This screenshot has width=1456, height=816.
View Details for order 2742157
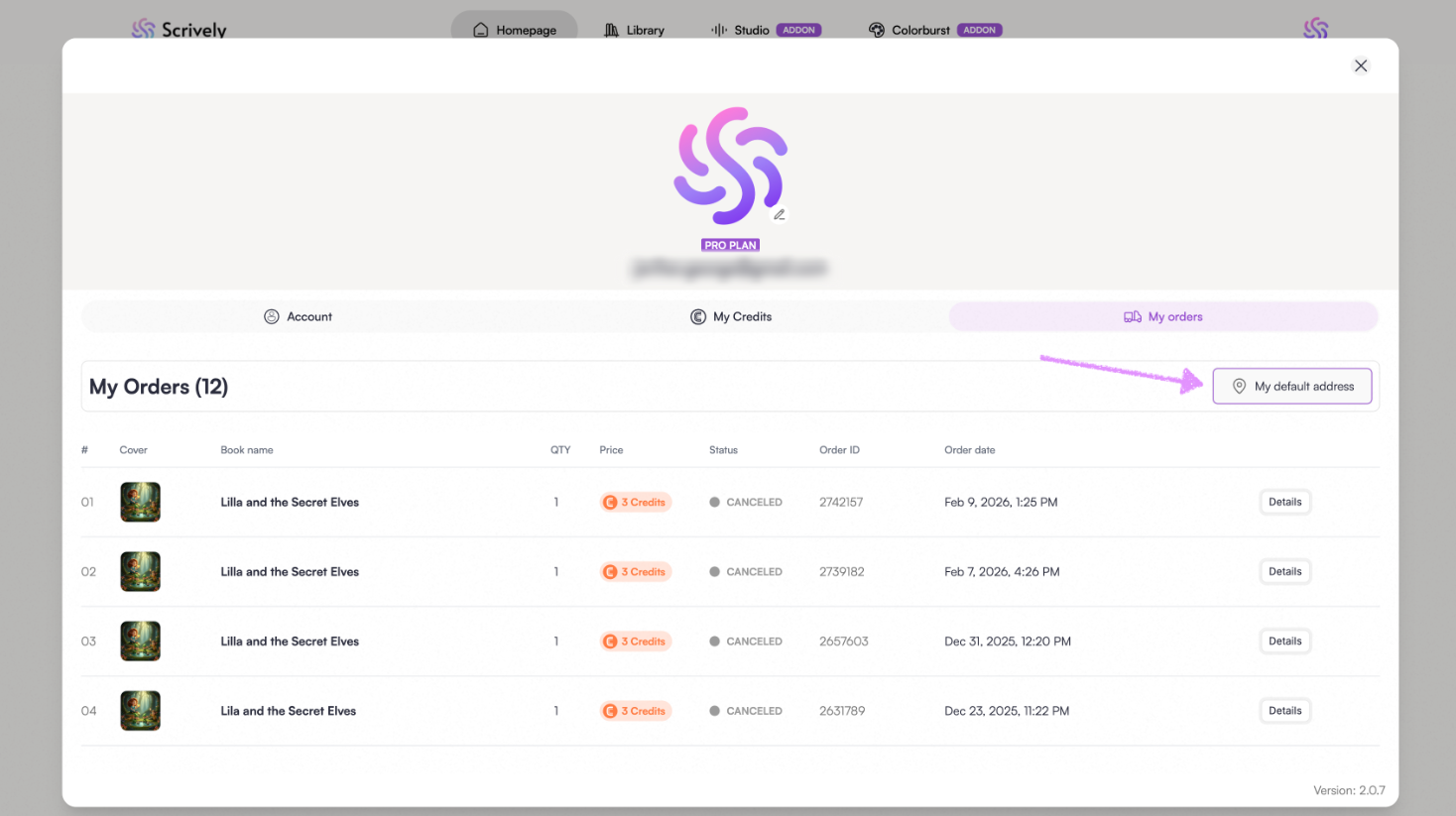pyautogui.click(x=1284, y=502)
